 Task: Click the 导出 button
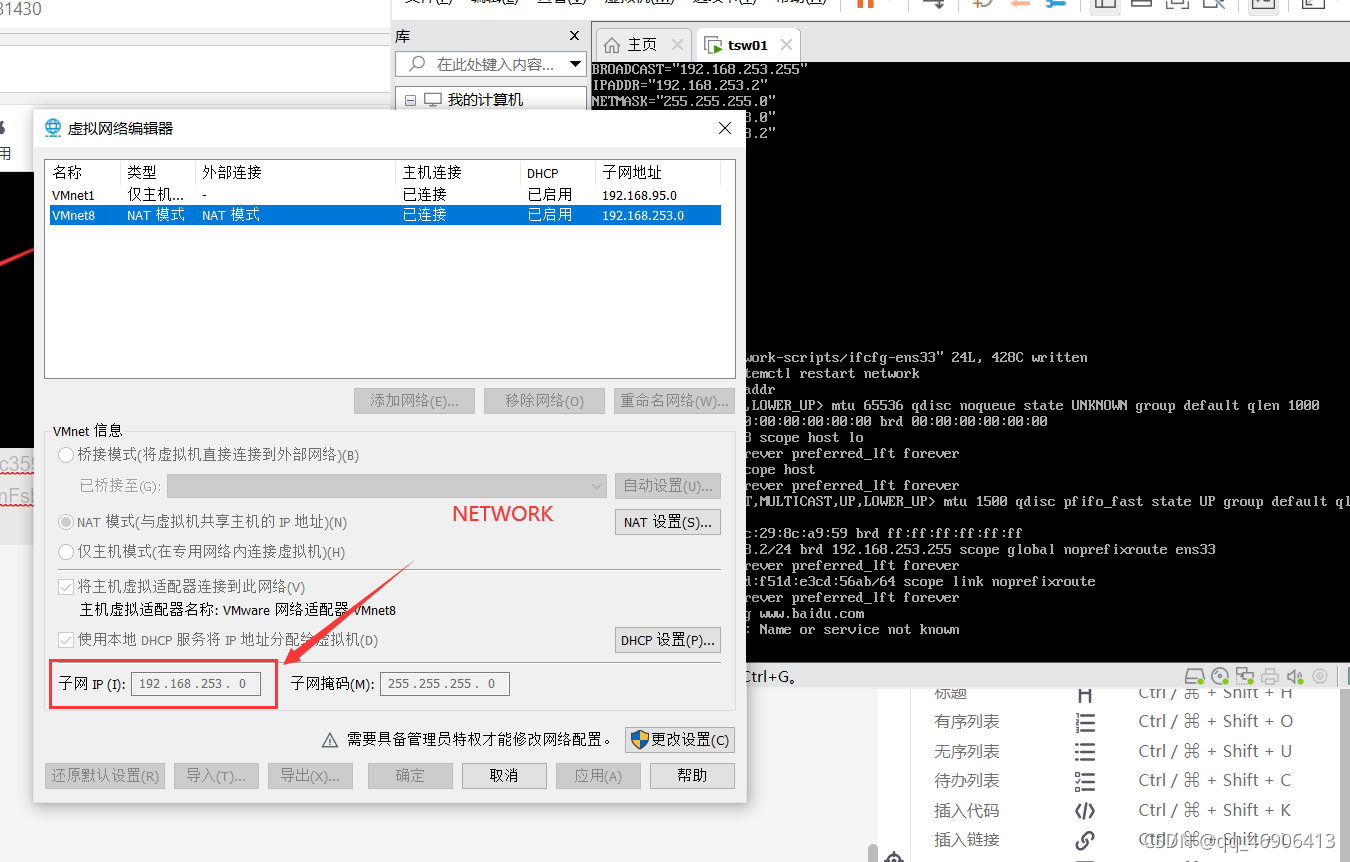coord(310,776)
